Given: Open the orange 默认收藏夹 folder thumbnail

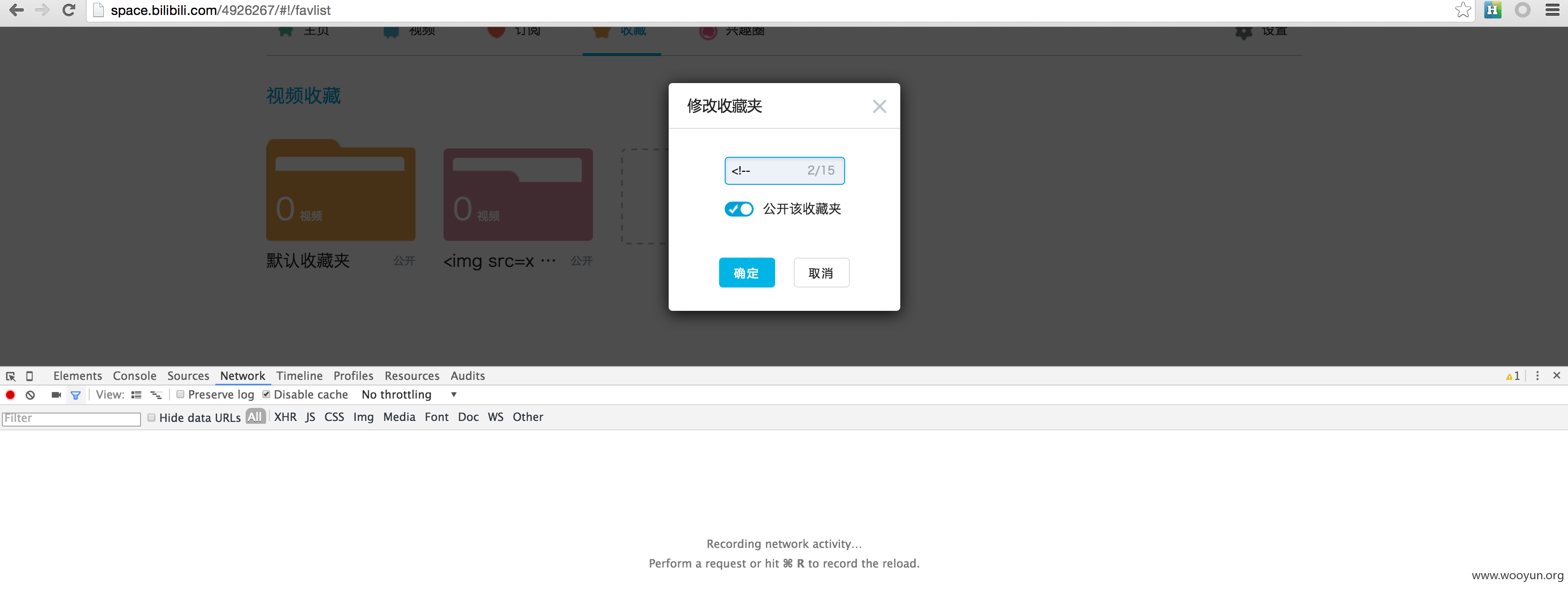Looking at the screenshot, I should click(x=340, y=190).
